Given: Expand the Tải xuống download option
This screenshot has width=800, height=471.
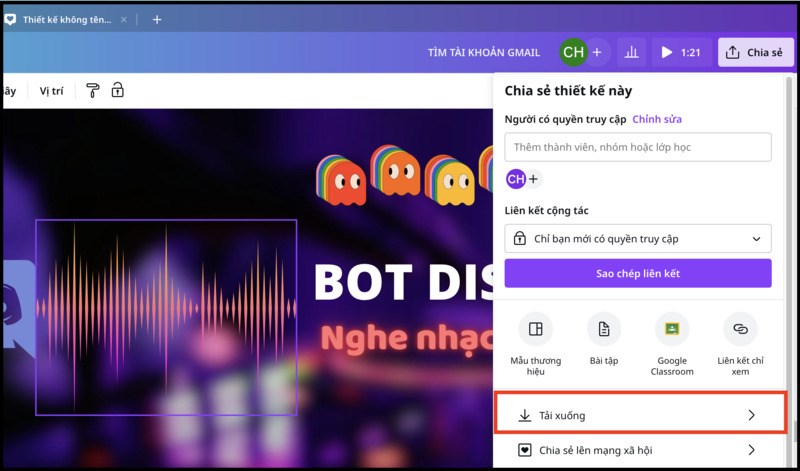Looking at the screenshot, I should point(638,415).
